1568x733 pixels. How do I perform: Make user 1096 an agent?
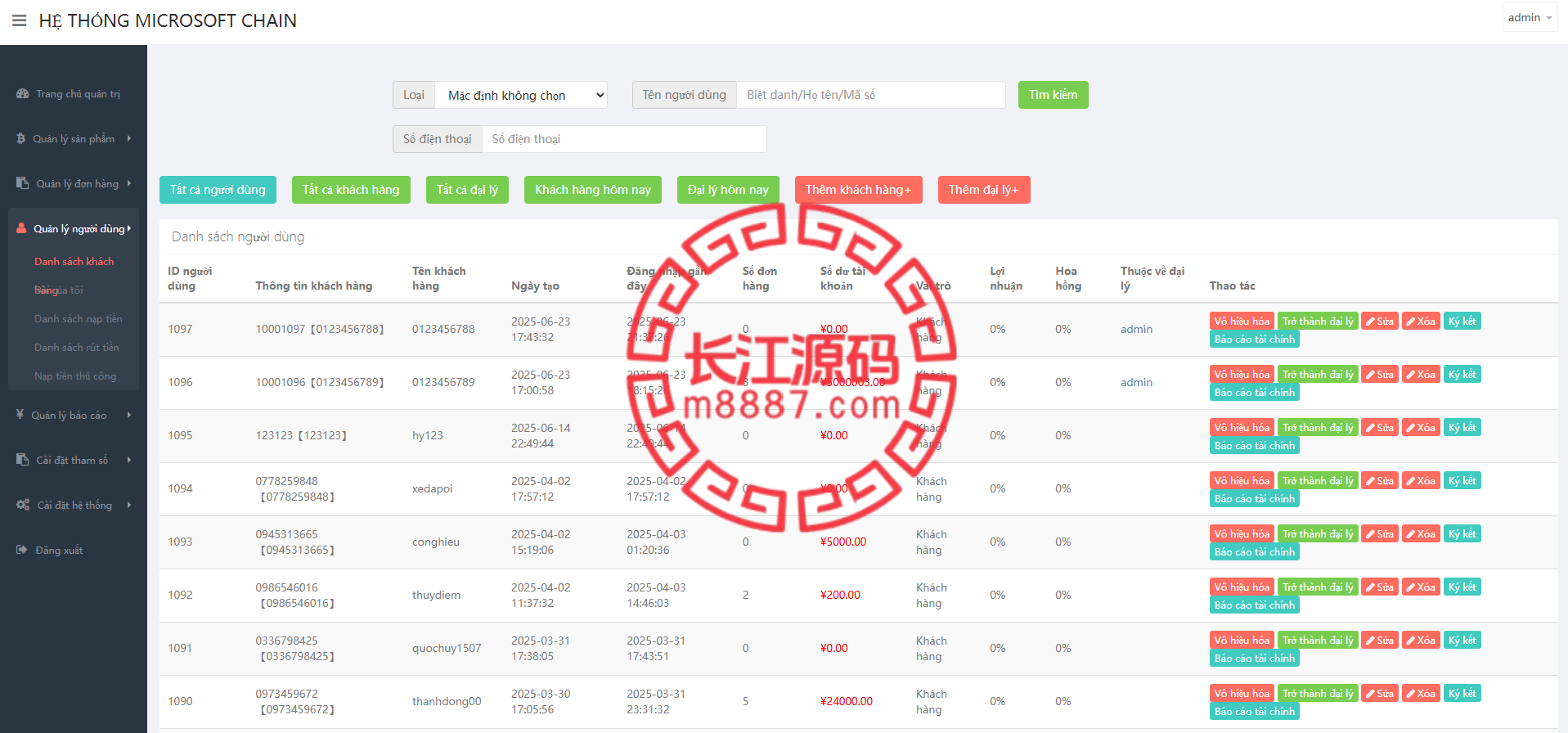(1318, 375)
